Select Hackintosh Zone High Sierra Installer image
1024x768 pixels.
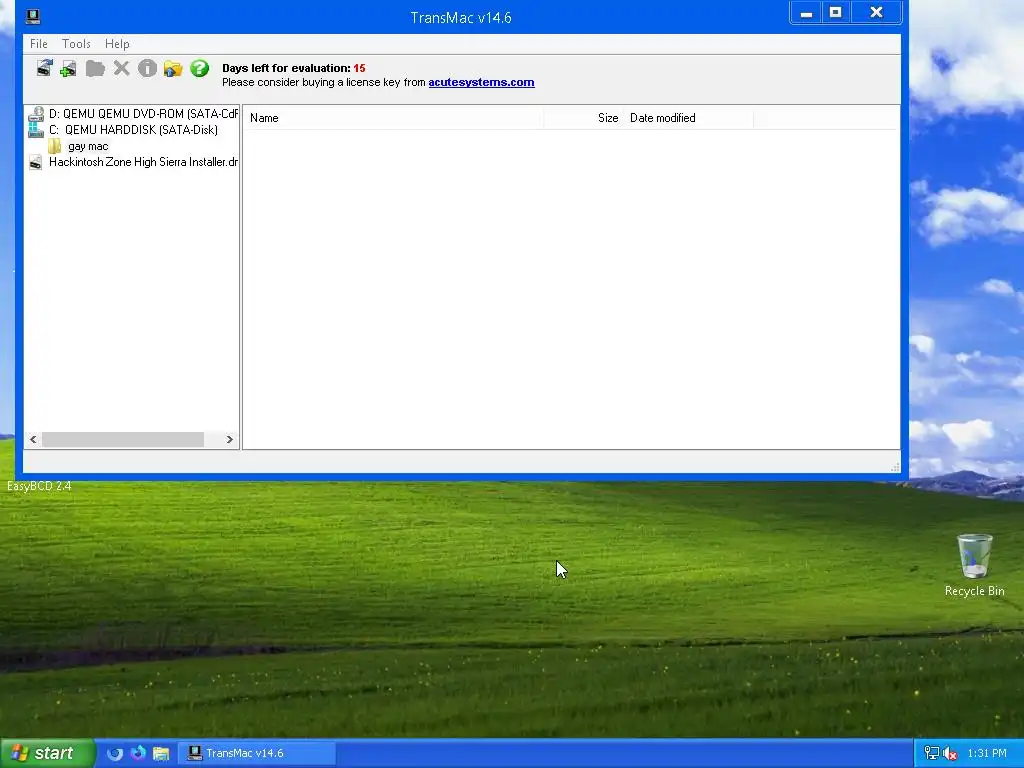click(x=133, y=162)
